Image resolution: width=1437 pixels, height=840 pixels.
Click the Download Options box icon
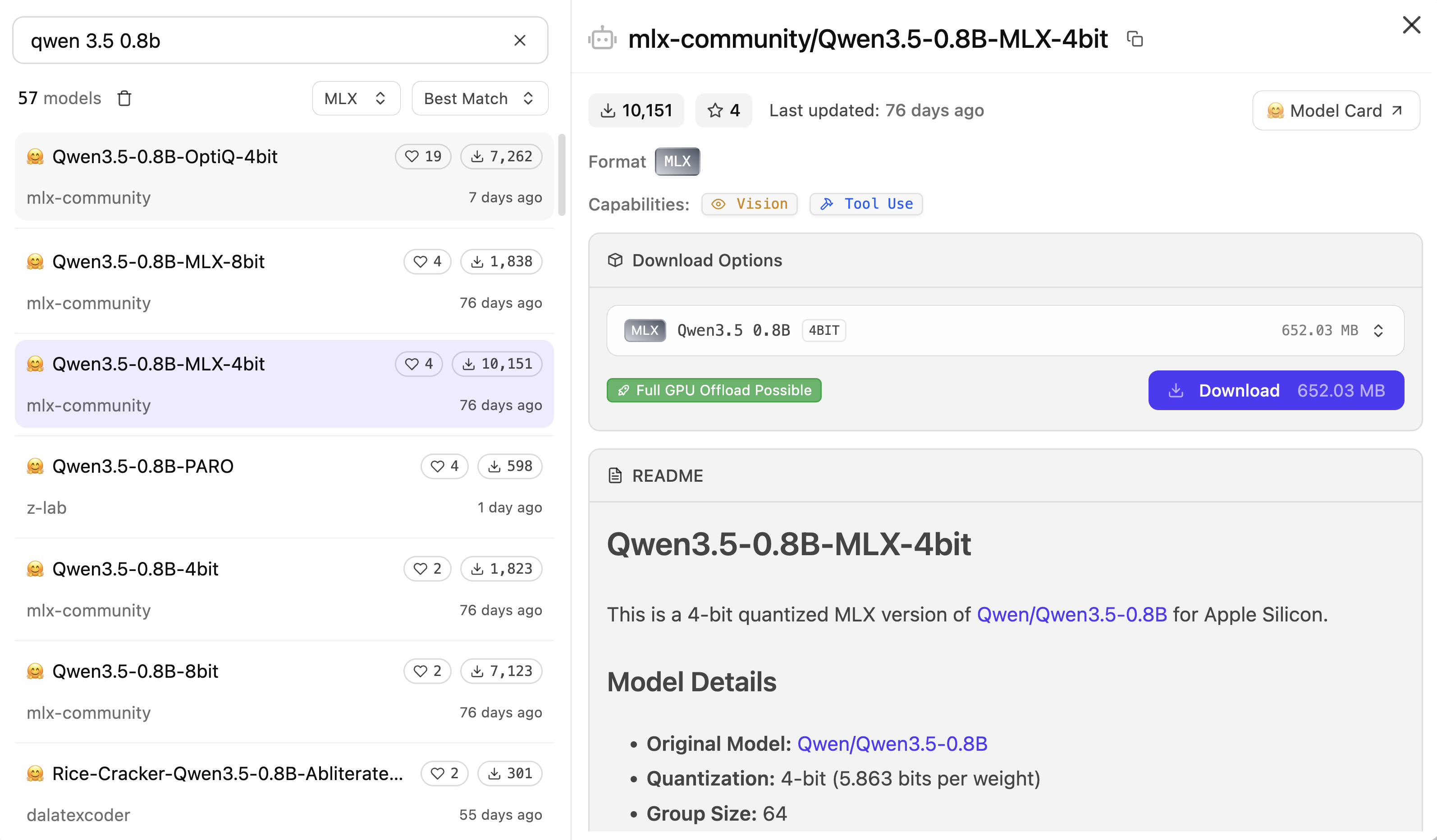click(615, 260)
